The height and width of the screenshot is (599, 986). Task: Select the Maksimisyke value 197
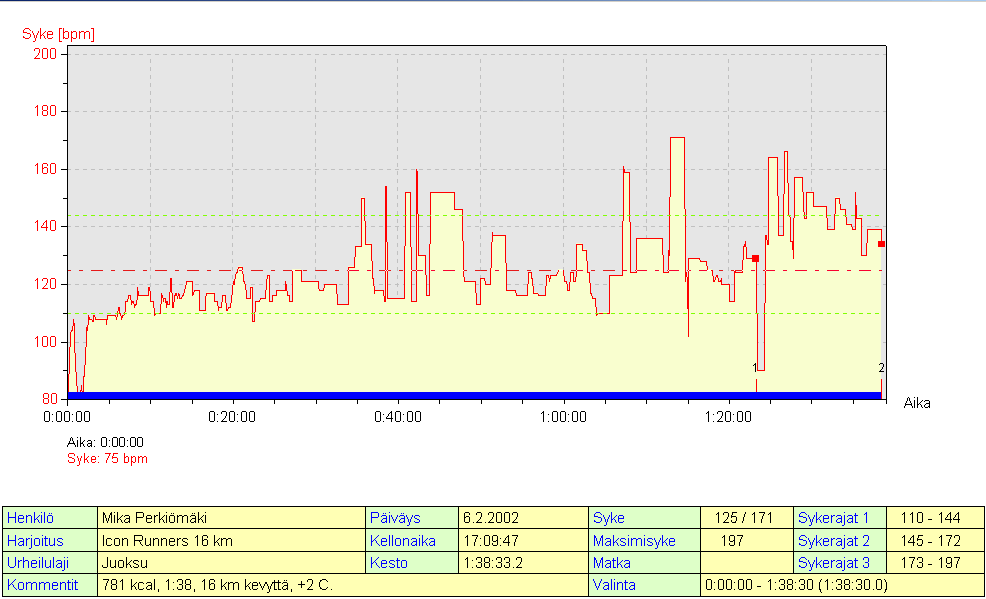(x=746, y=541)
